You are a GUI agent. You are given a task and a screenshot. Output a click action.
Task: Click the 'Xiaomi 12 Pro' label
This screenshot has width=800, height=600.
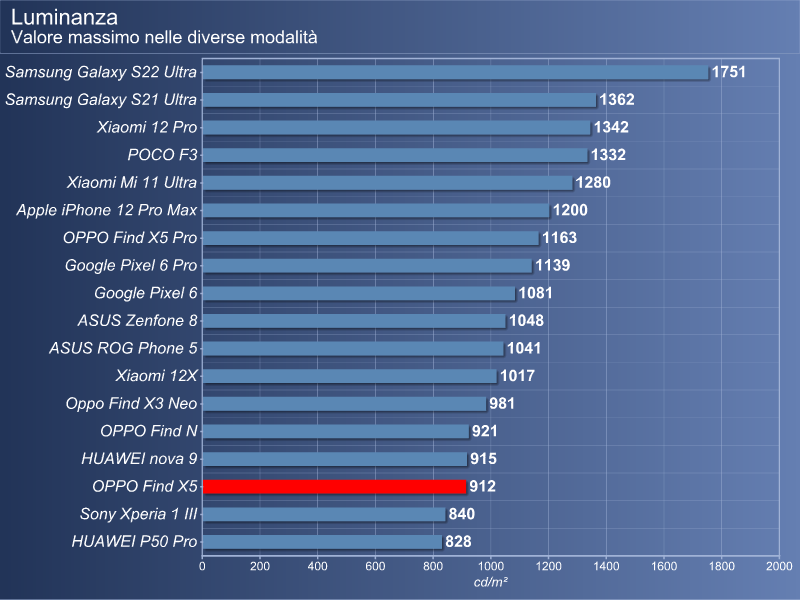pos(147,127)
